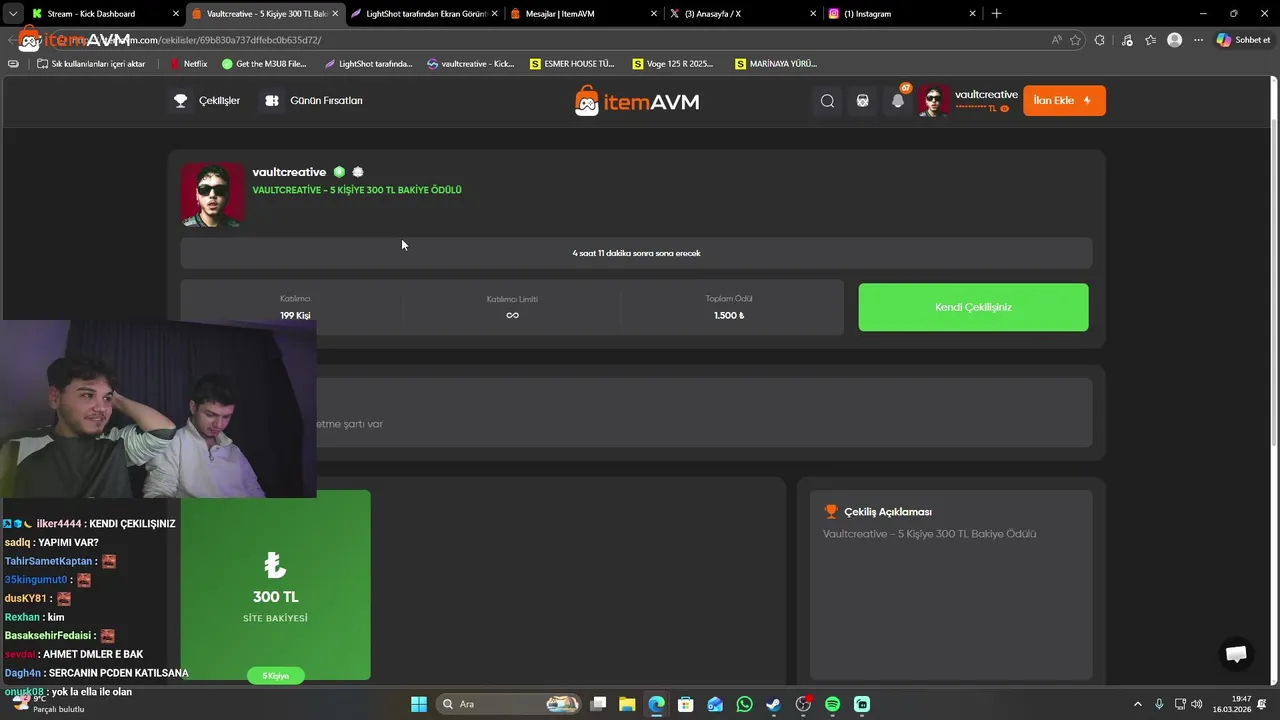The height and width of the screenshot is (720, 1280).
Task: Open browser settings three-dots menu
Action: click(1198, 40)
